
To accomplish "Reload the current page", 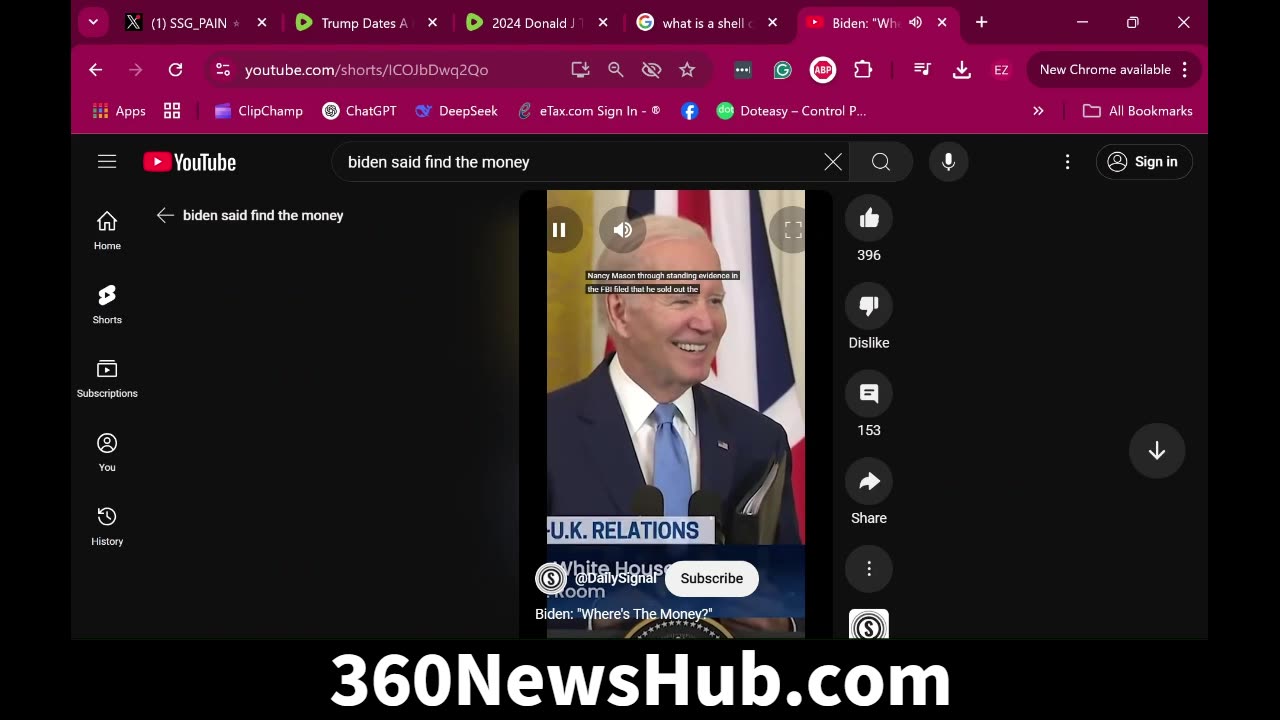I will click(x=175, y=69).
